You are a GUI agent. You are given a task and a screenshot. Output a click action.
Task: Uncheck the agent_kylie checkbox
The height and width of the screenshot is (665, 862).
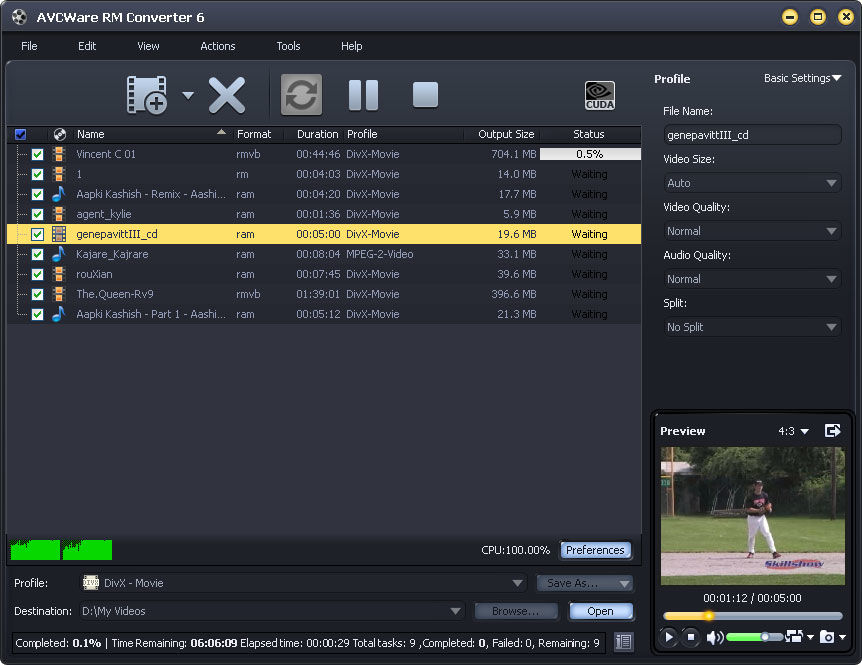click(x=37, y=214)
